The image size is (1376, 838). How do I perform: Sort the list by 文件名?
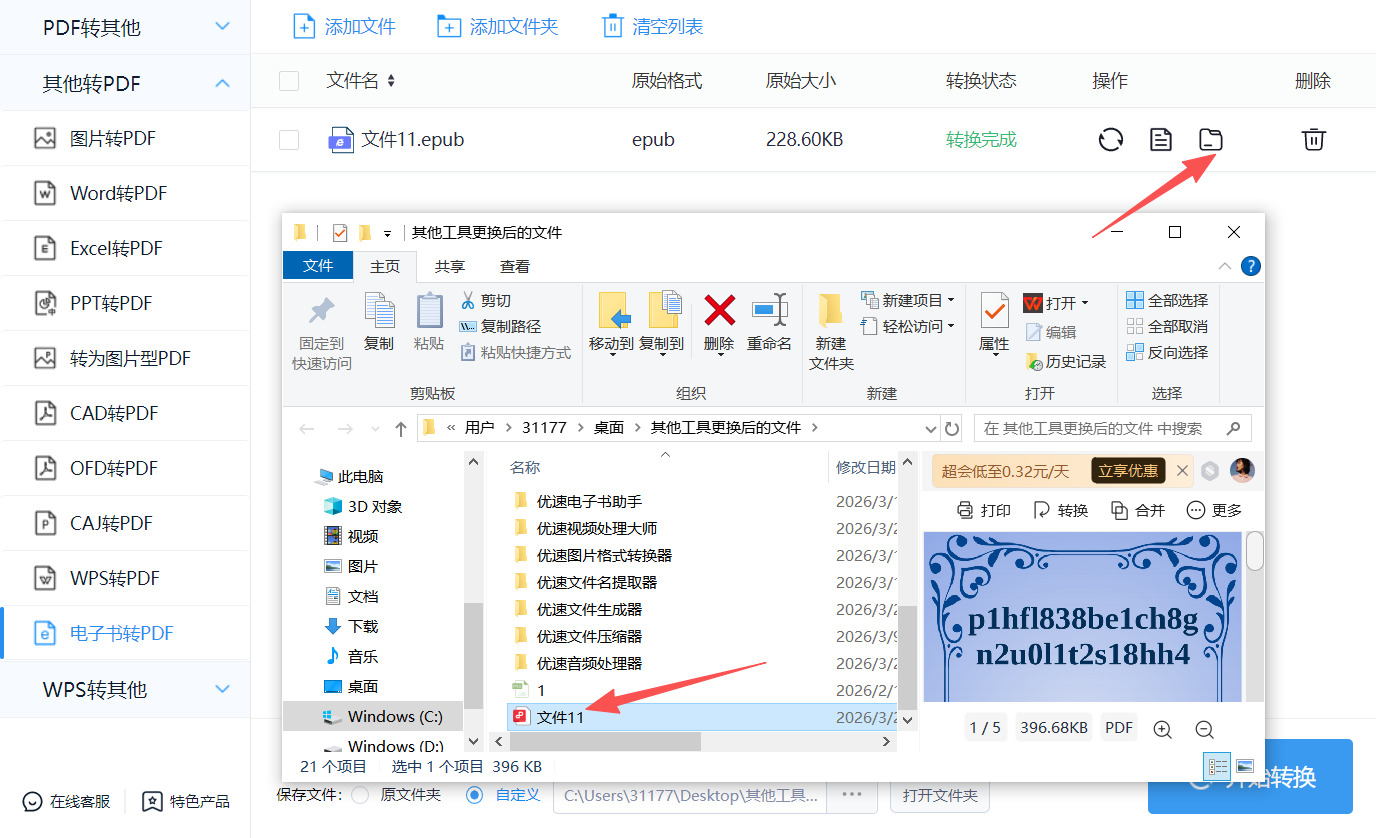(x=391, y=81)
